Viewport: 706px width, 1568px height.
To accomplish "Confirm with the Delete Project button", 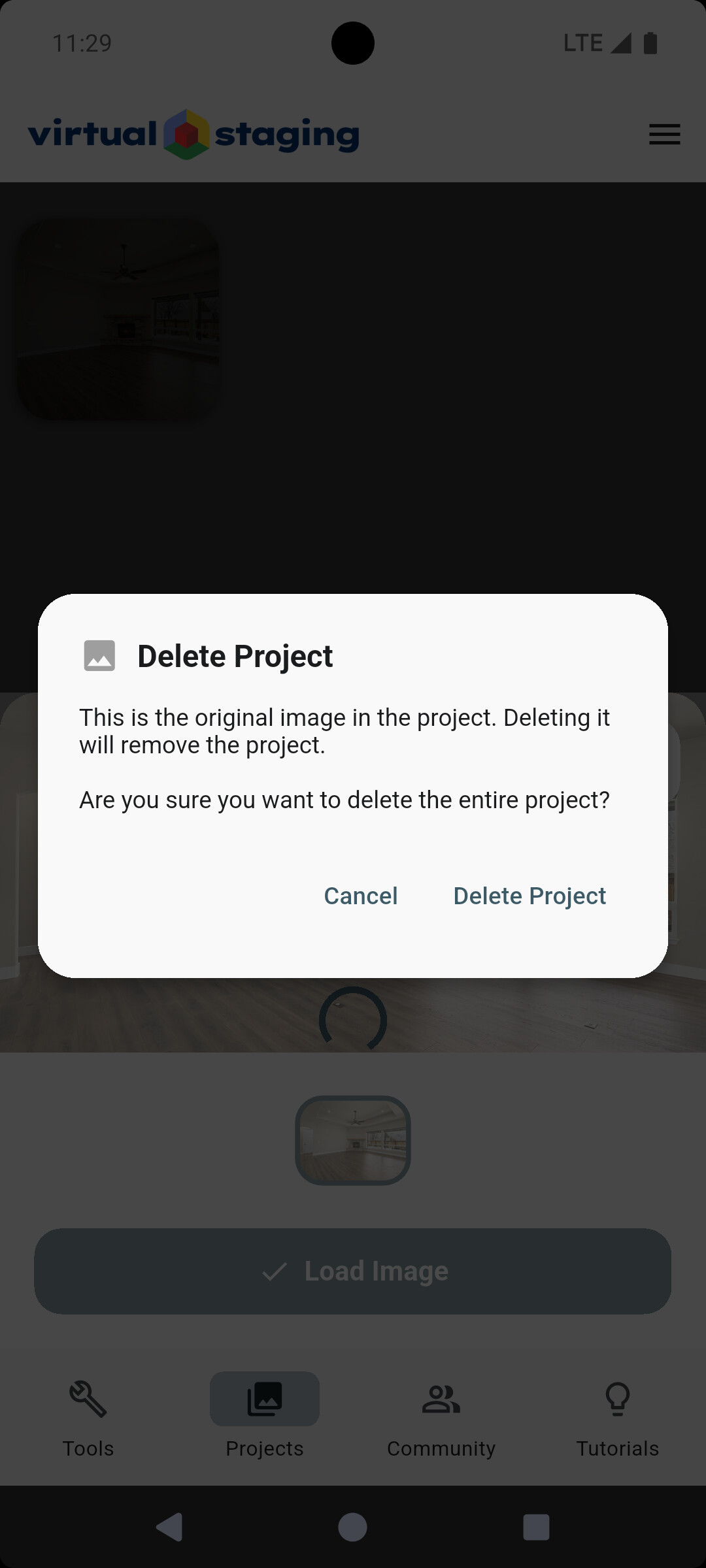I will pos(529,896).
